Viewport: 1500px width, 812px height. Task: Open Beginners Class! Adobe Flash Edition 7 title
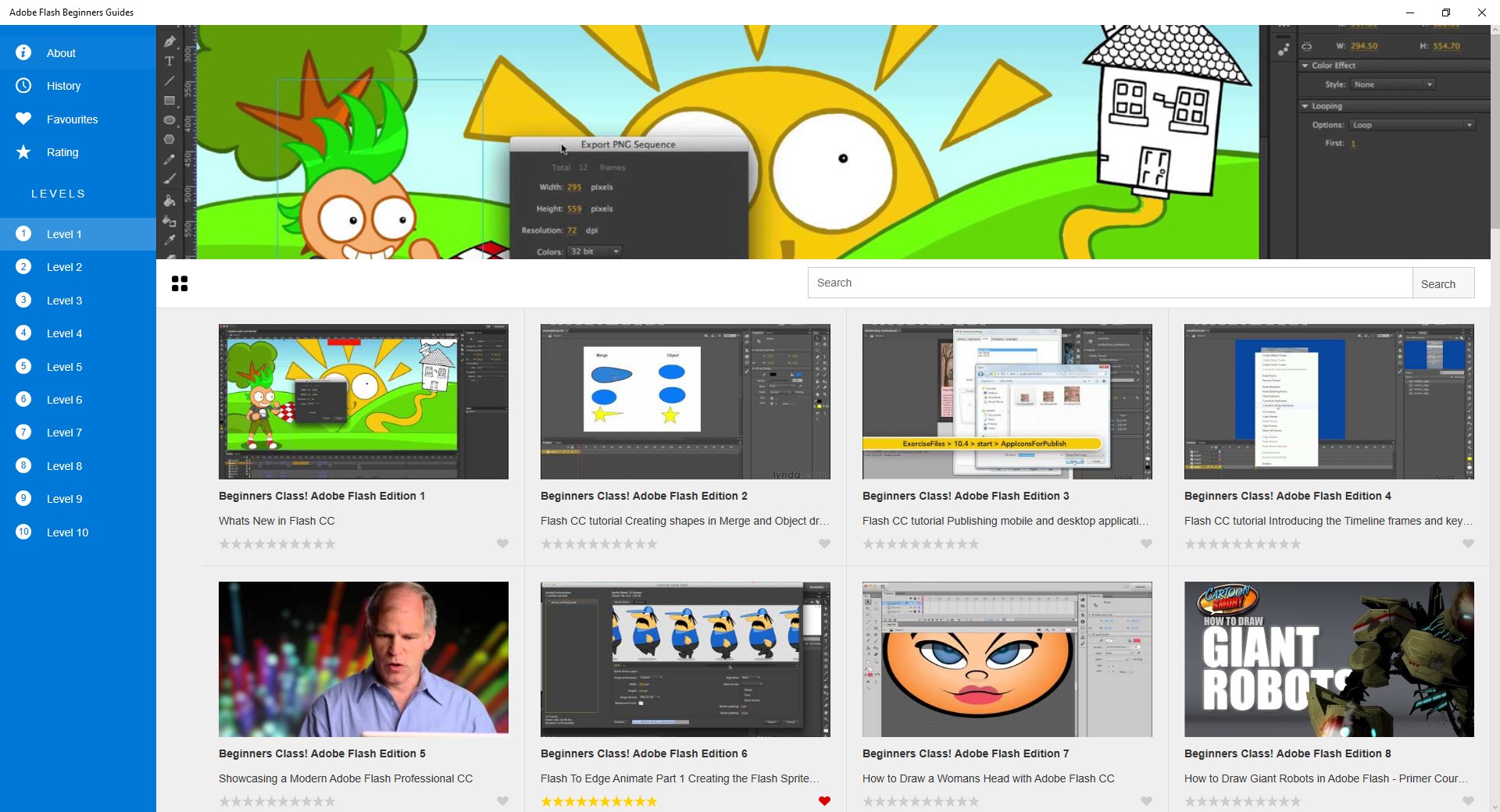(x=966, y=753)
